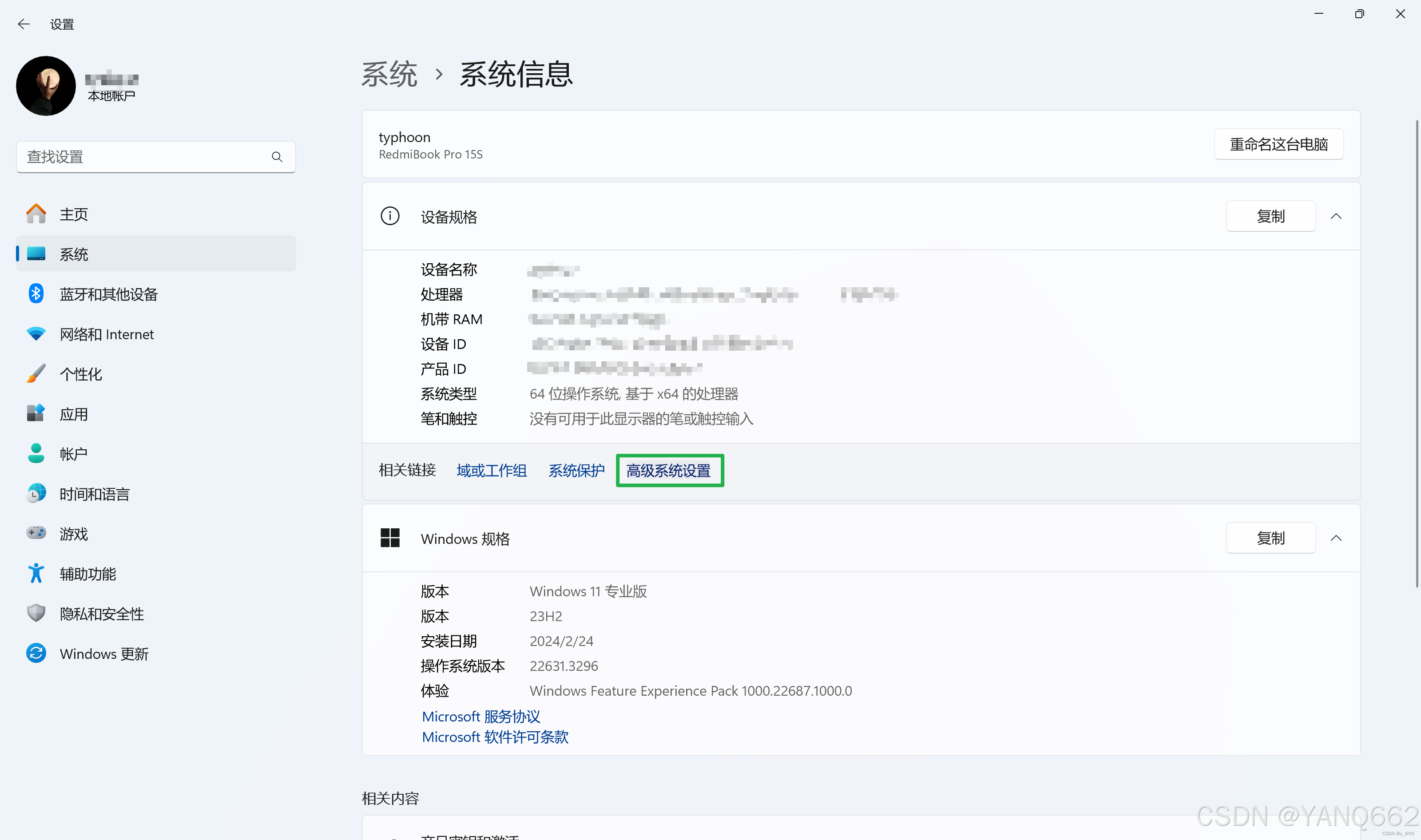Click the Network and Internet Wi-Fi icon
Image resolution: width=1421 pixels, height=840 pixels.
36,334
